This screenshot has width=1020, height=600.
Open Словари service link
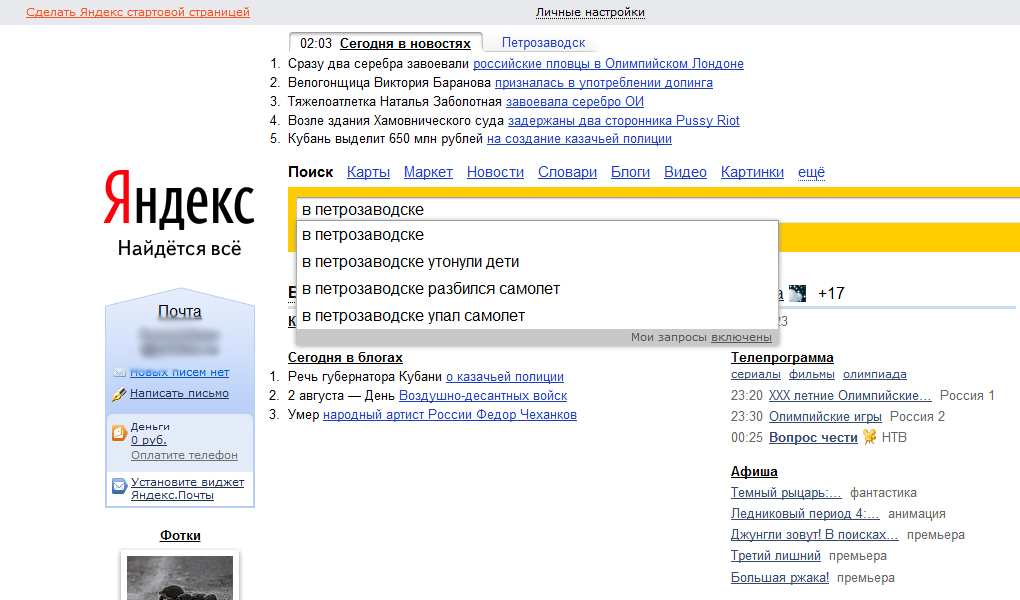tap(567, 172)
